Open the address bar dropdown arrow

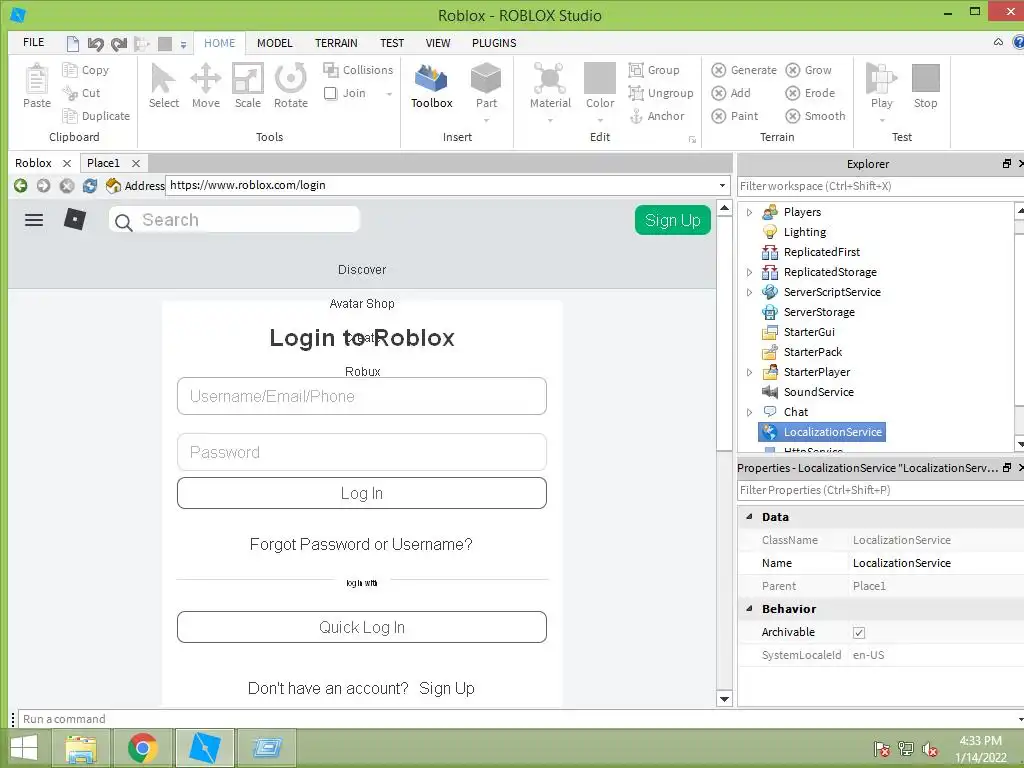pos(722,185)
